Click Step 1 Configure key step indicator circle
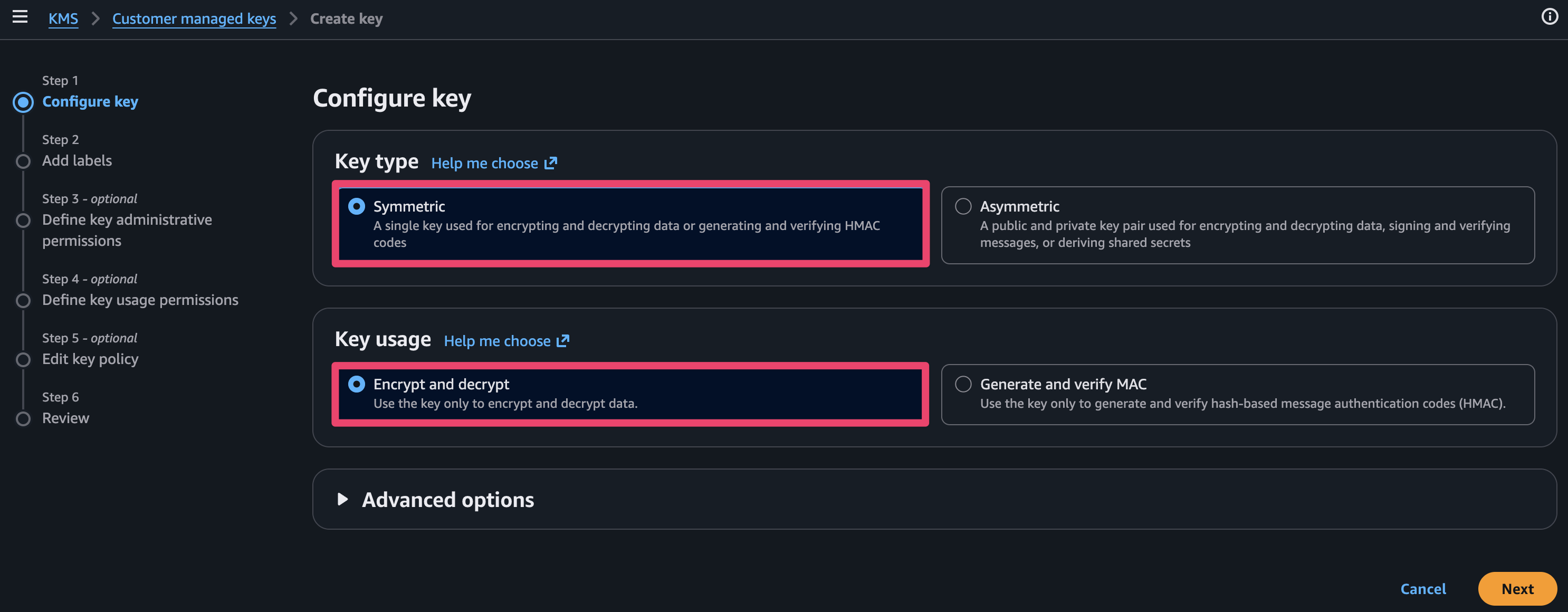Image resolution: width=1568 pixels, height=612 pixels. 23,102
